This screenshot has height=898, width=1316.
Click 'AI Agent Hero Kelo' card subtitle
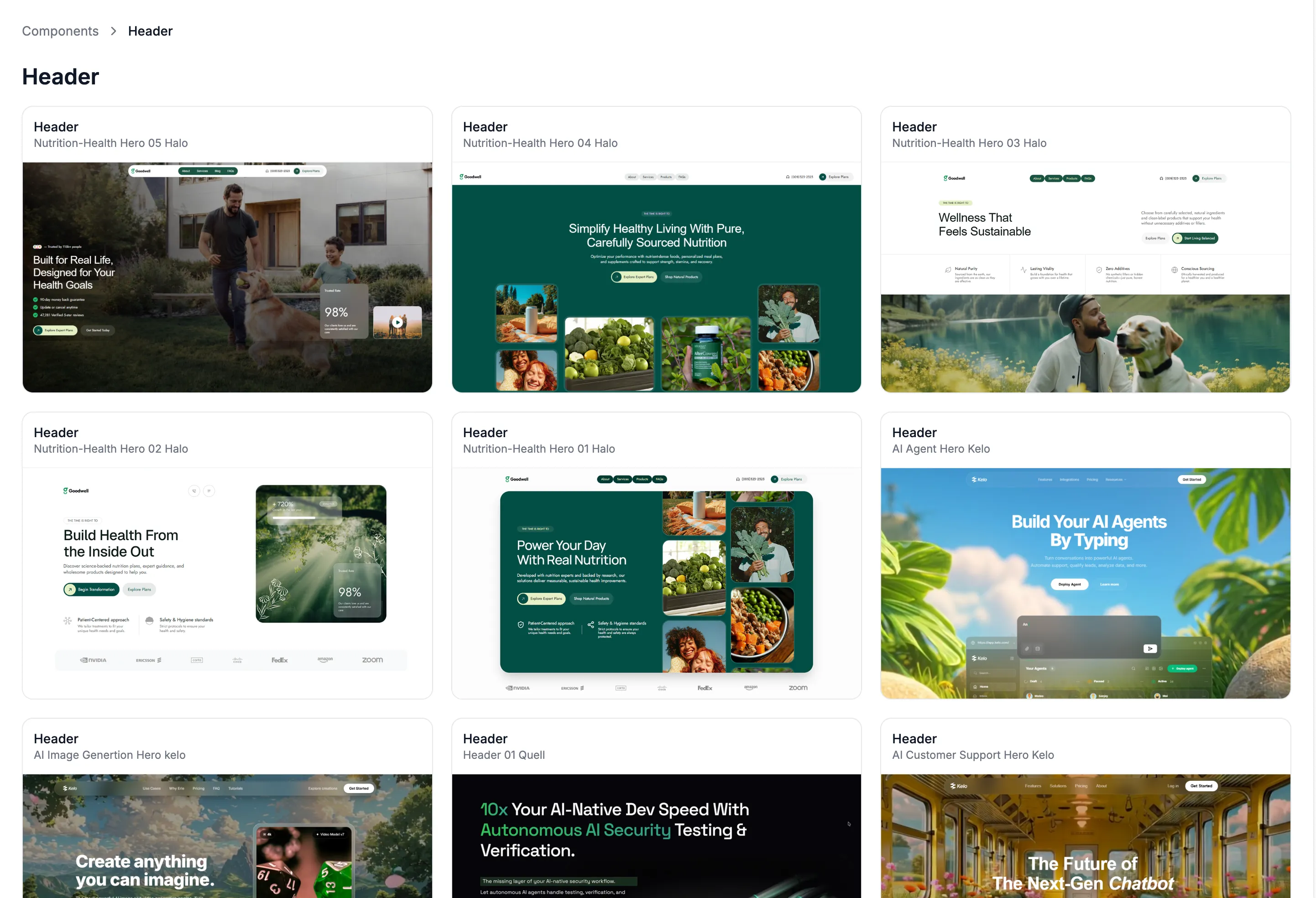940,449
